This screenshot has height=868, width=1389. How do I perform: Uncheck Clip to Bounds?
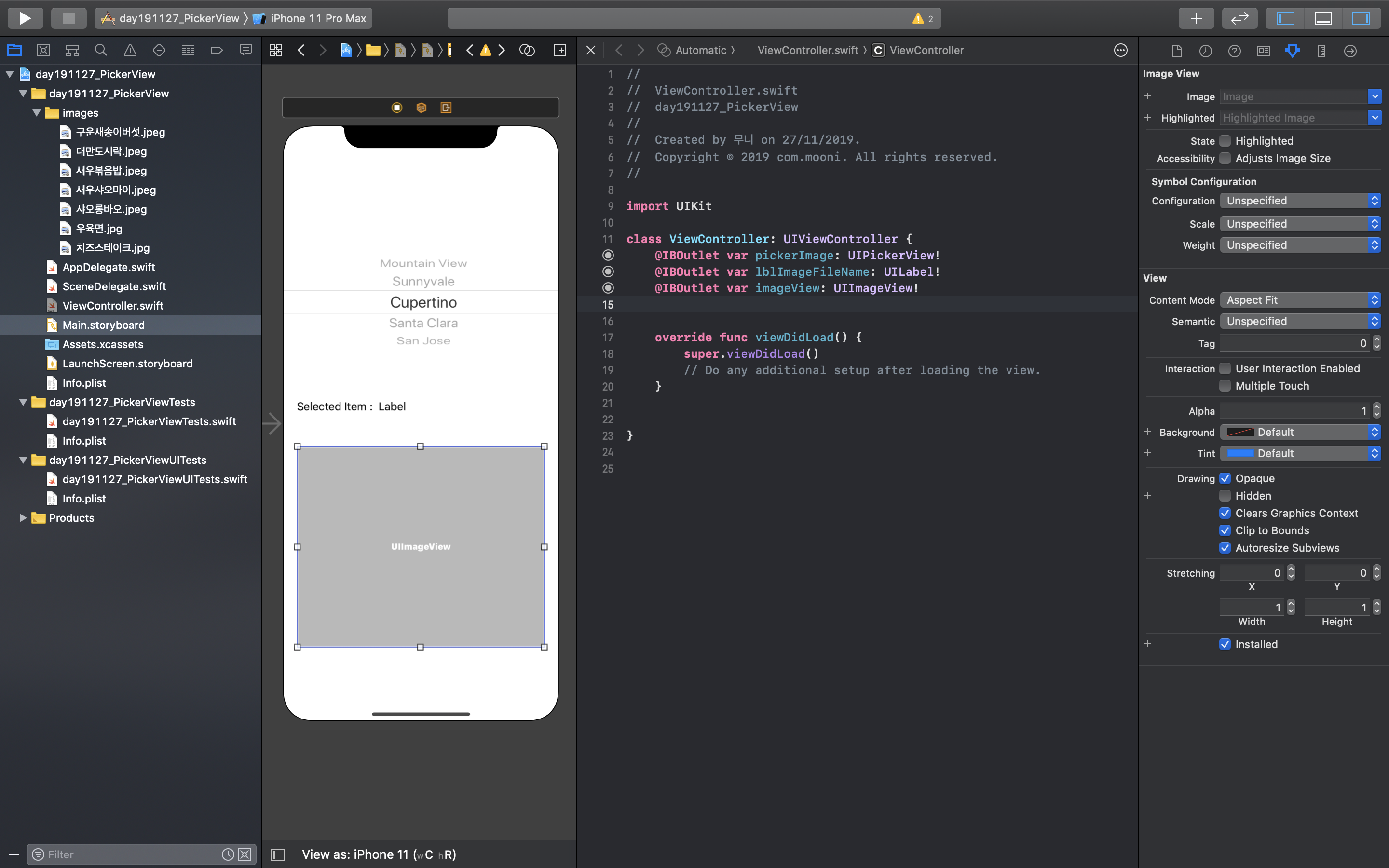click(x=1225, y=530)
